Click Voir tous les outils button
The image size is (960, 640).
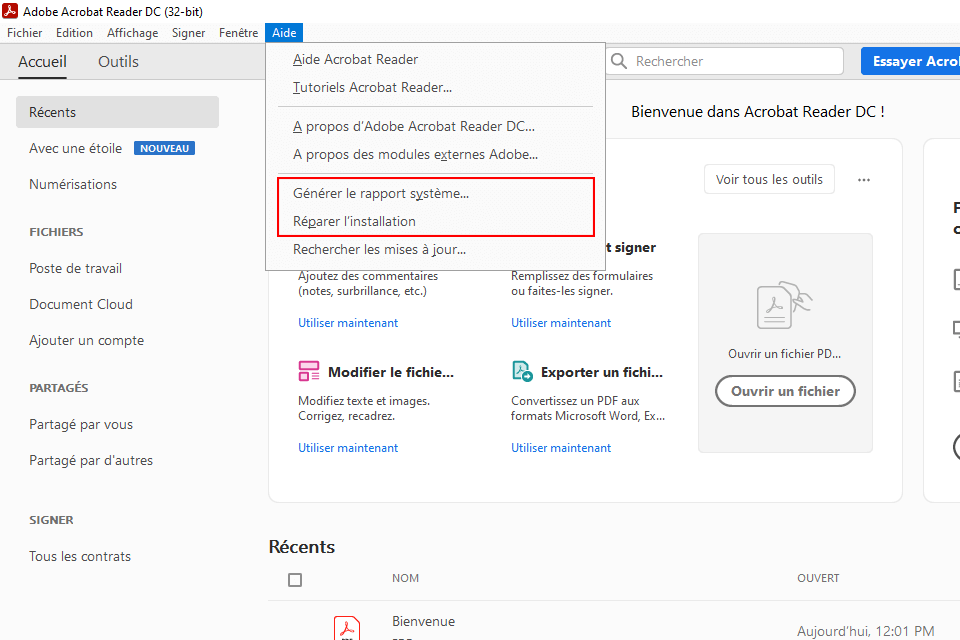769,179
